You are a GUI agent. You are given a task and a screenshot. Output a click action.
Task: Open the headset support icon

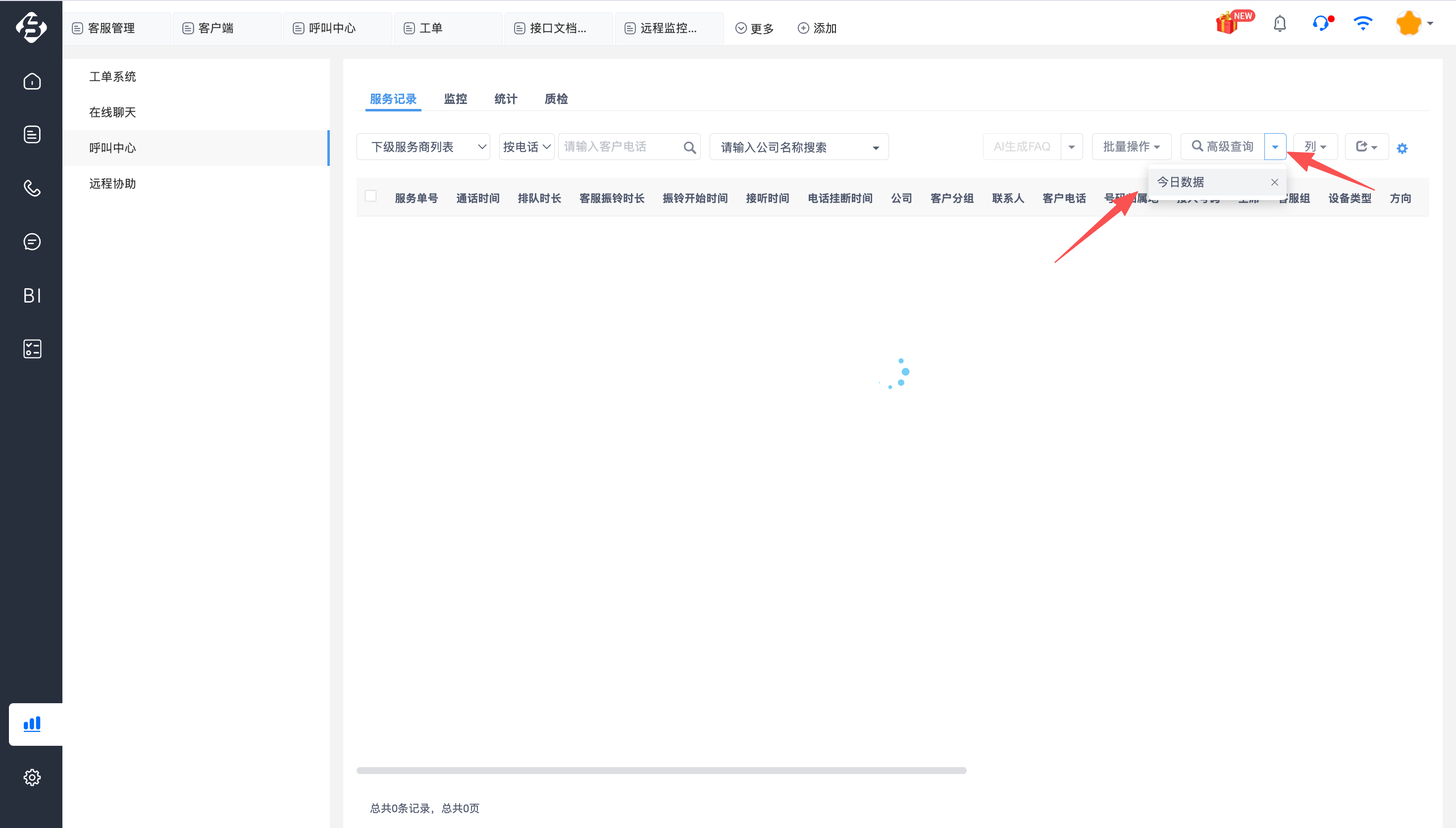tap(1321, 24)
